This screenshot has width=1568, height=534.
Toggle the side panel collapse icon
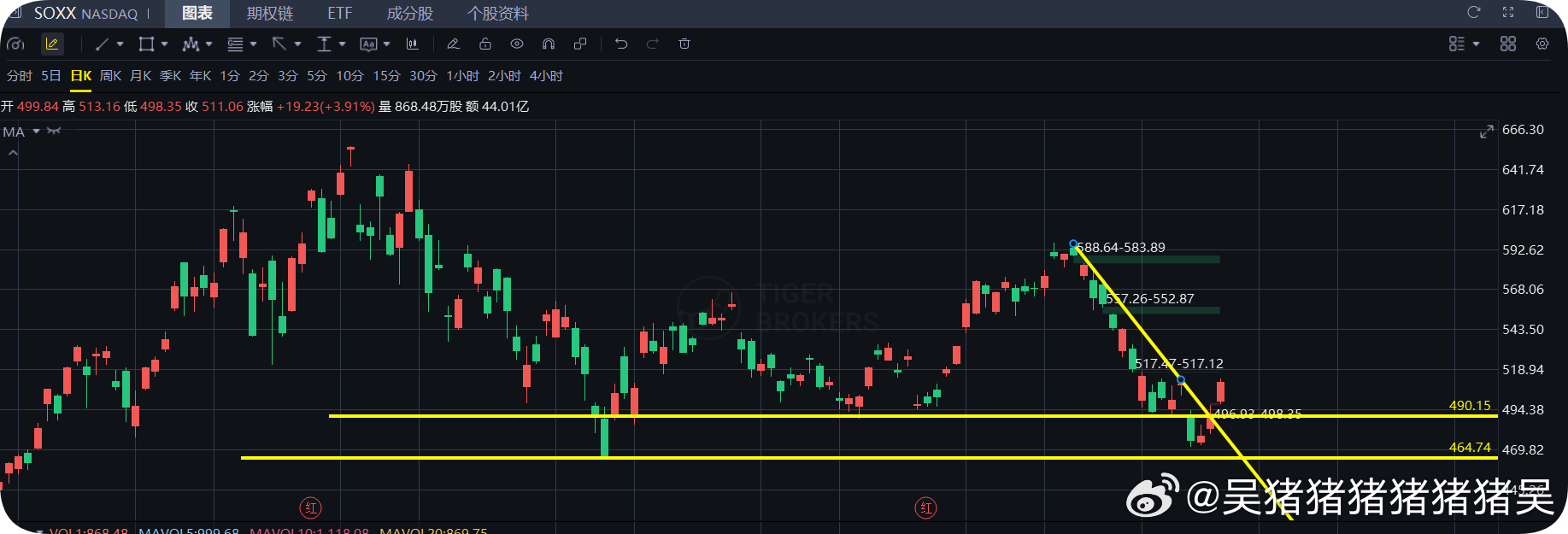[1542, 12]
